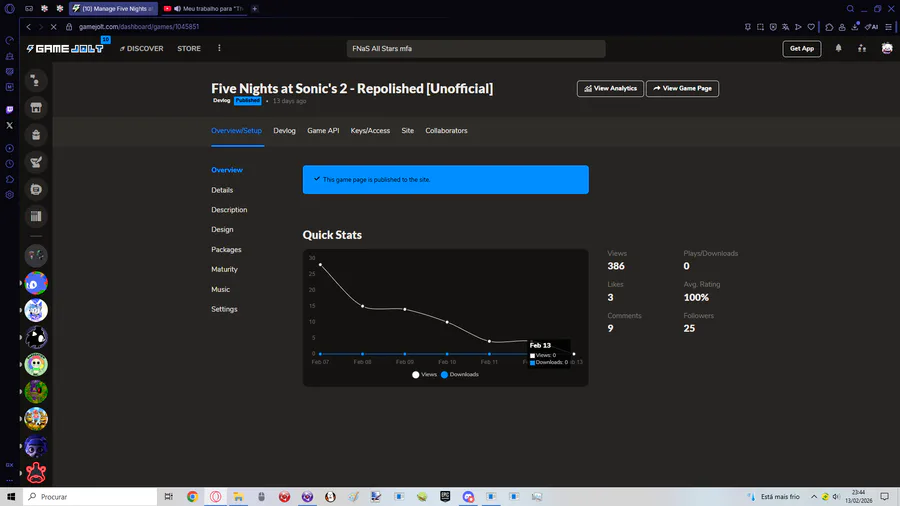Open the easy setup menu icon in browser toolbar

(x=889, y=26)
